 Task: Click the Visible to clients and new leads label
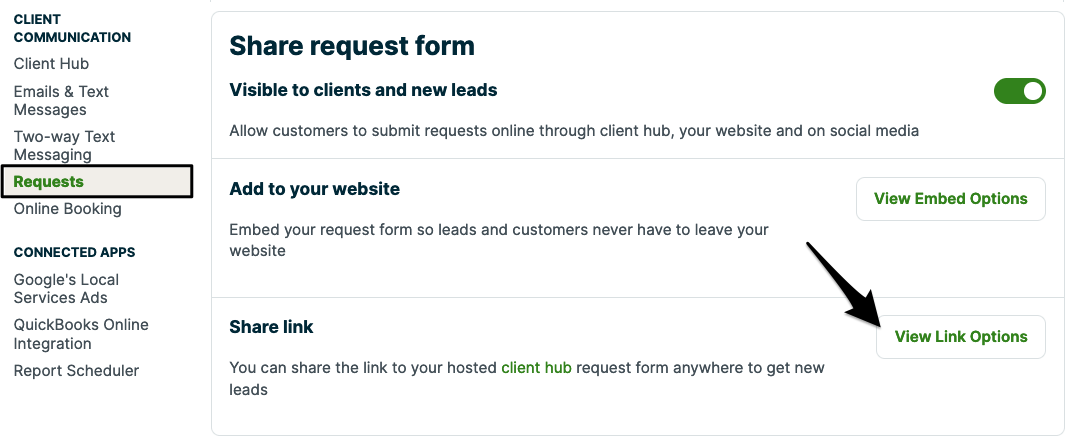363,91
